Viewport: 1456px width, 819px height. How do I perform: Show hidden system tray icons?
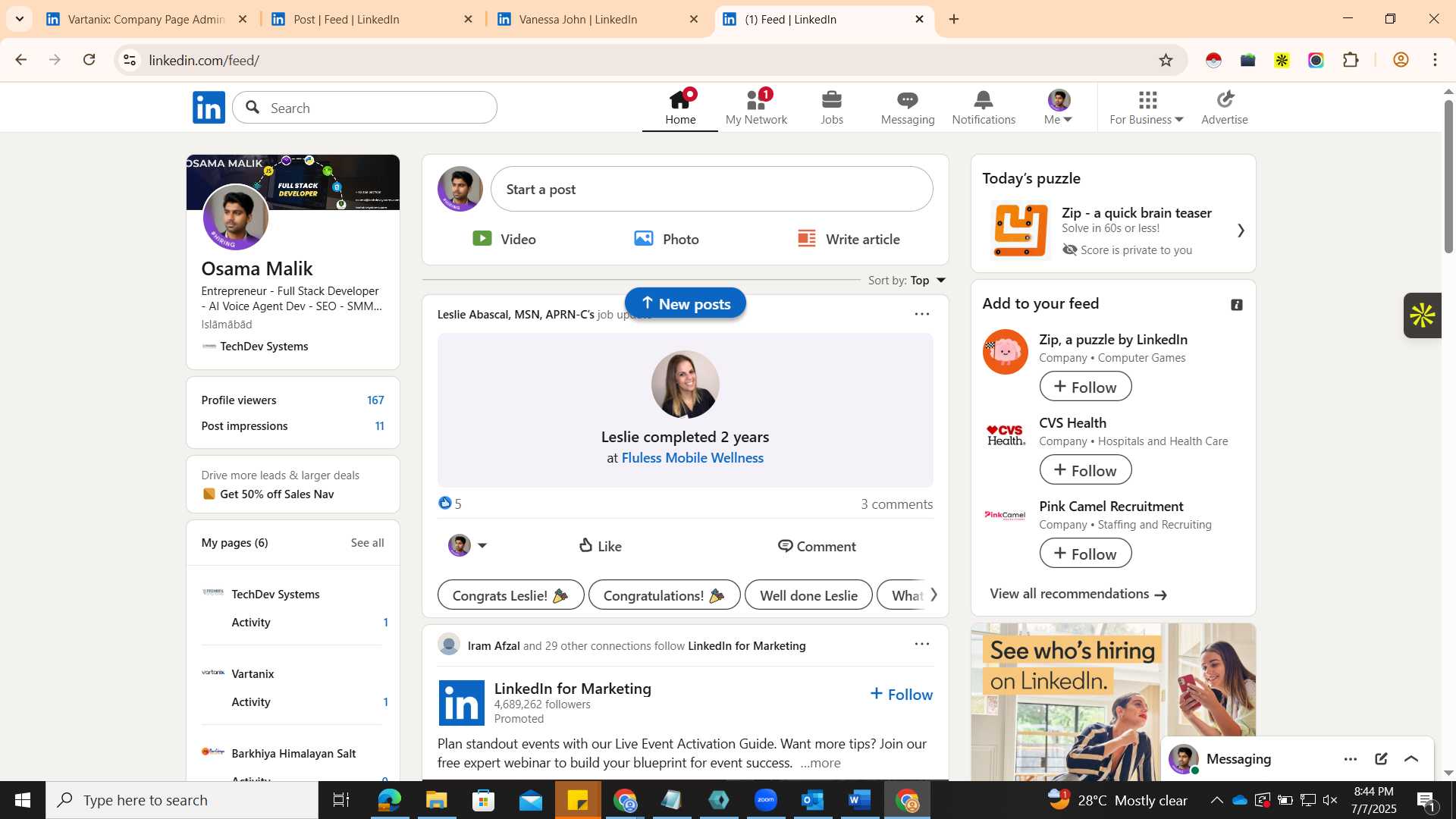coord(1216,800)
